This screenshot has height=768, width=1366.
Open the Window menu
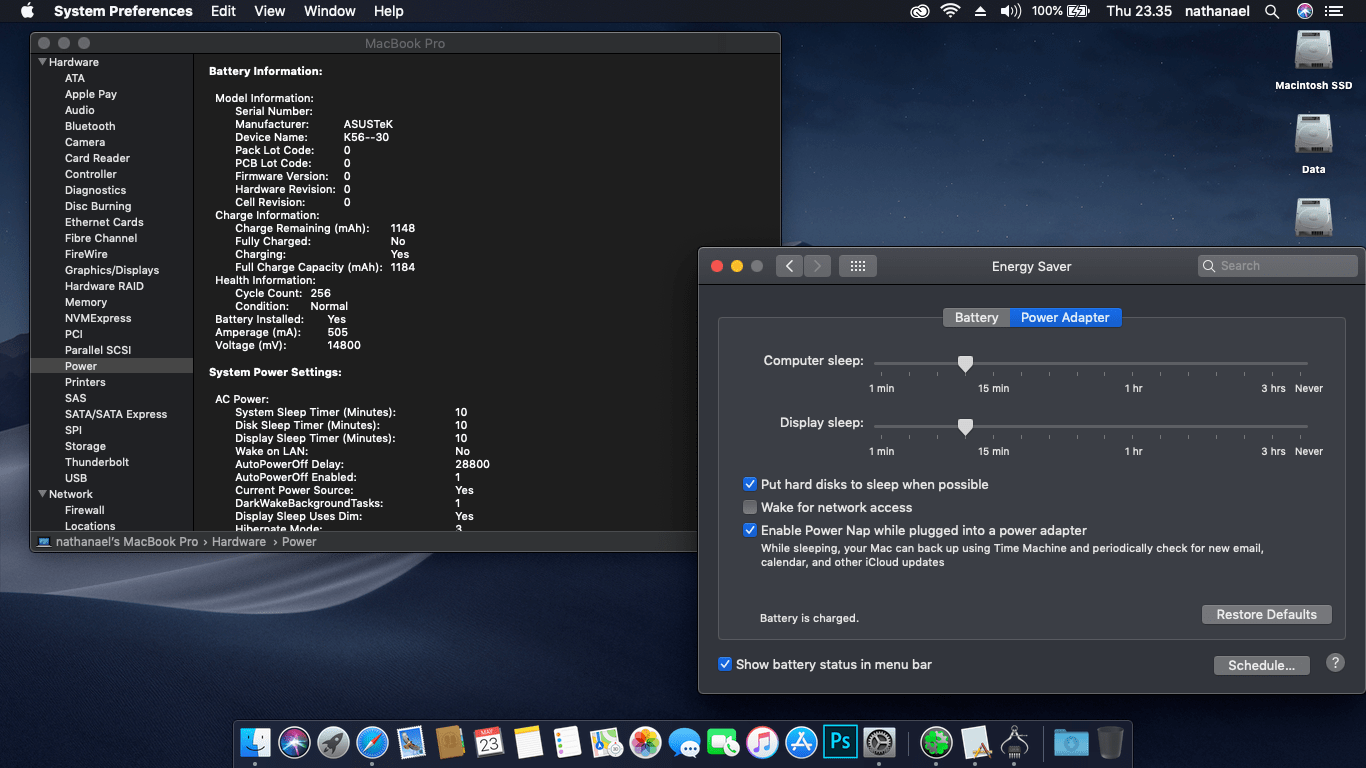point(329,11)
